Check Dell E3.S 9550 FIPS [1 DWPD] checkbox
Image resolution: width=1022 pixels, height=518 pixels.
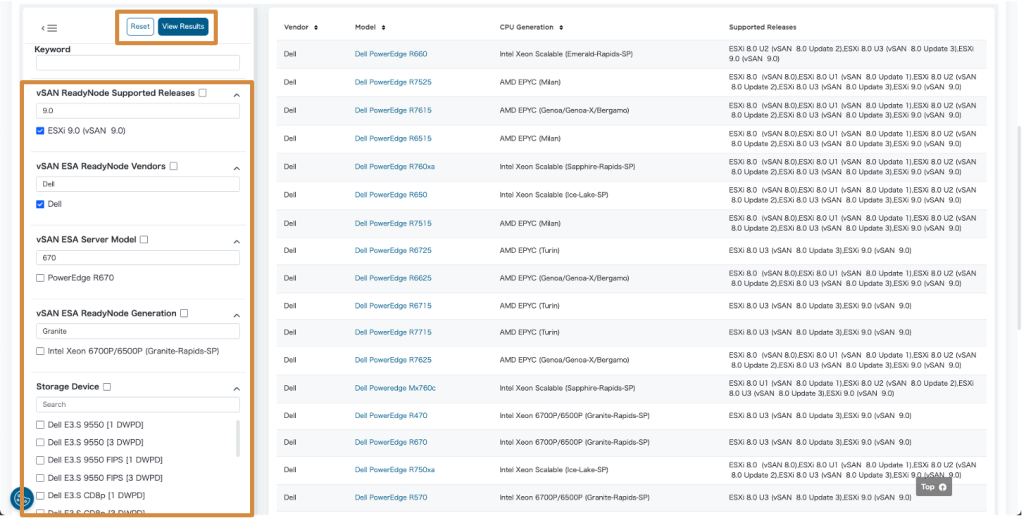tap(40, 460)
